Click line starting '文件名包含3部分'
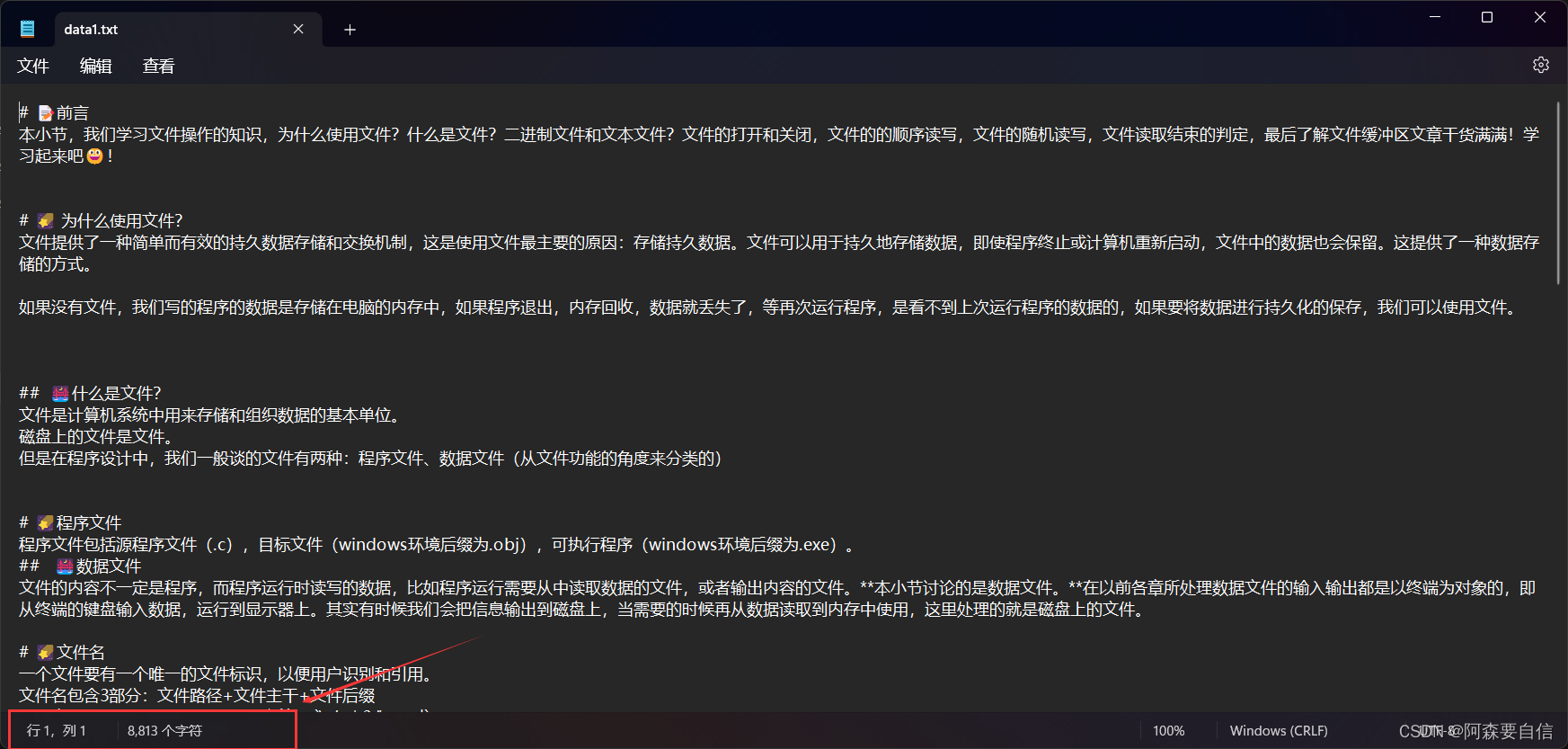Viewport: 1568px width, 749px height. pos(197,696)
